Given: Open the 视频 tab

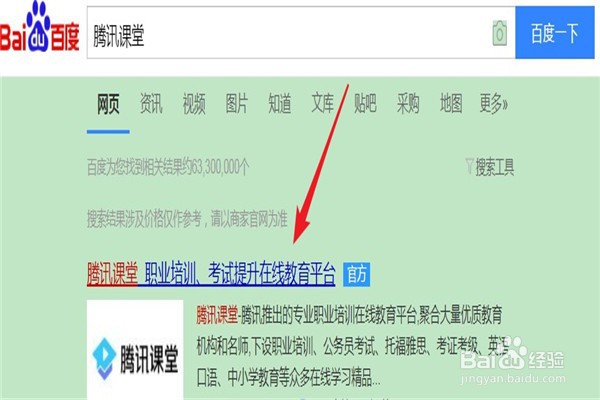Looking at the screenshot, I should (194, 103).
